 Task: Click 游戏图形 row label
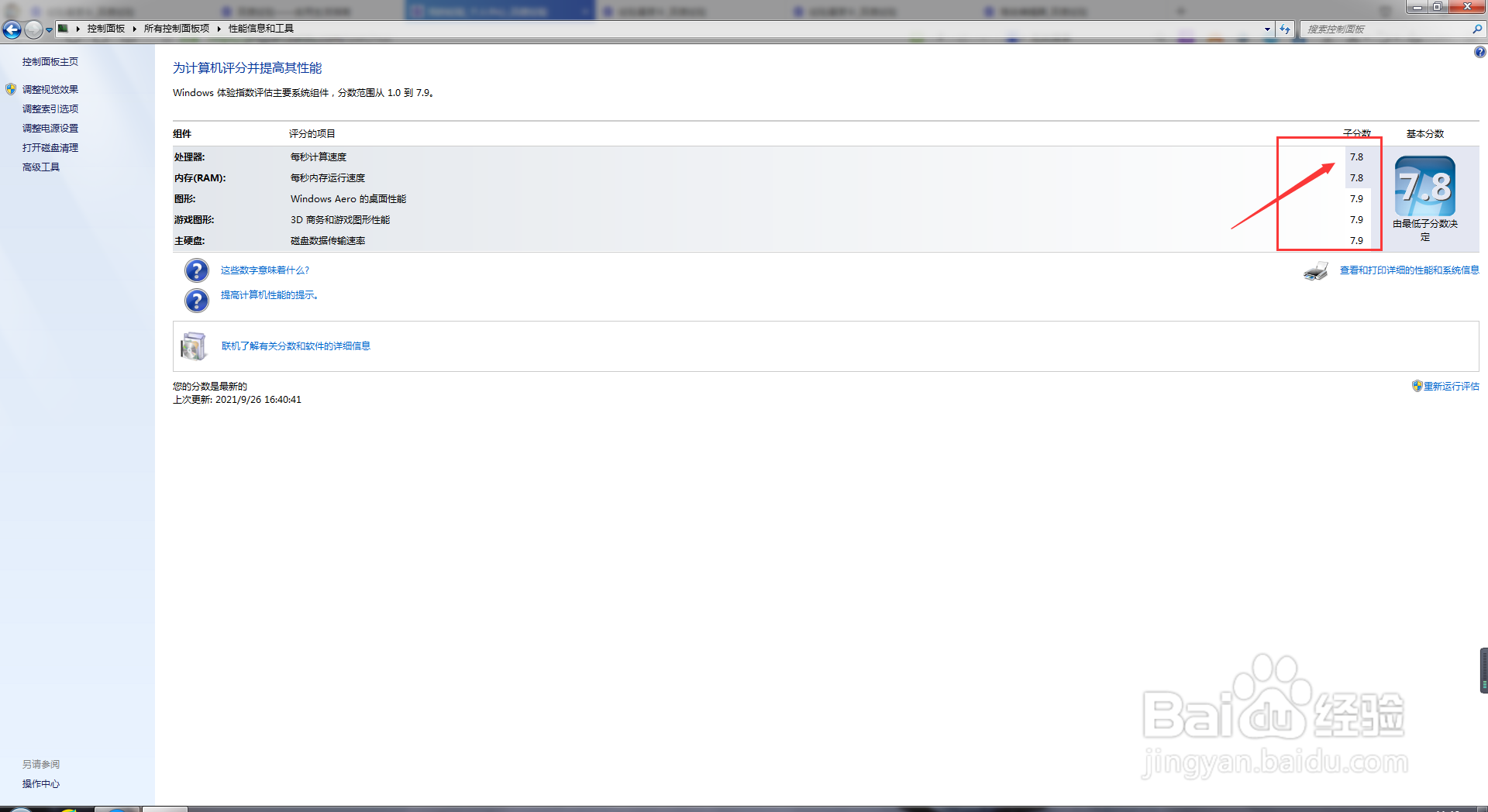[x=195, y=220]
